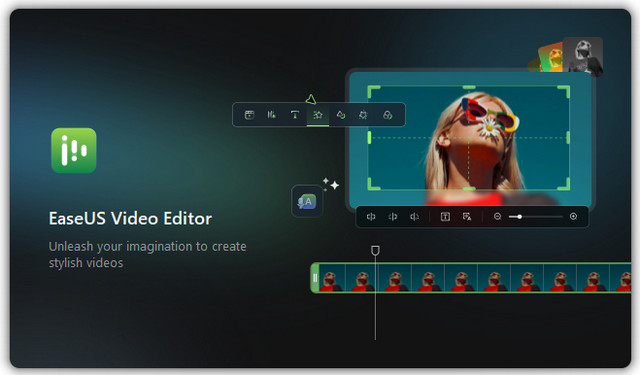Image resolution: width=640 pixels, height=375 pixels.
Task: Click the orange-green filter preview thumbnail
Action: point(551,58)
